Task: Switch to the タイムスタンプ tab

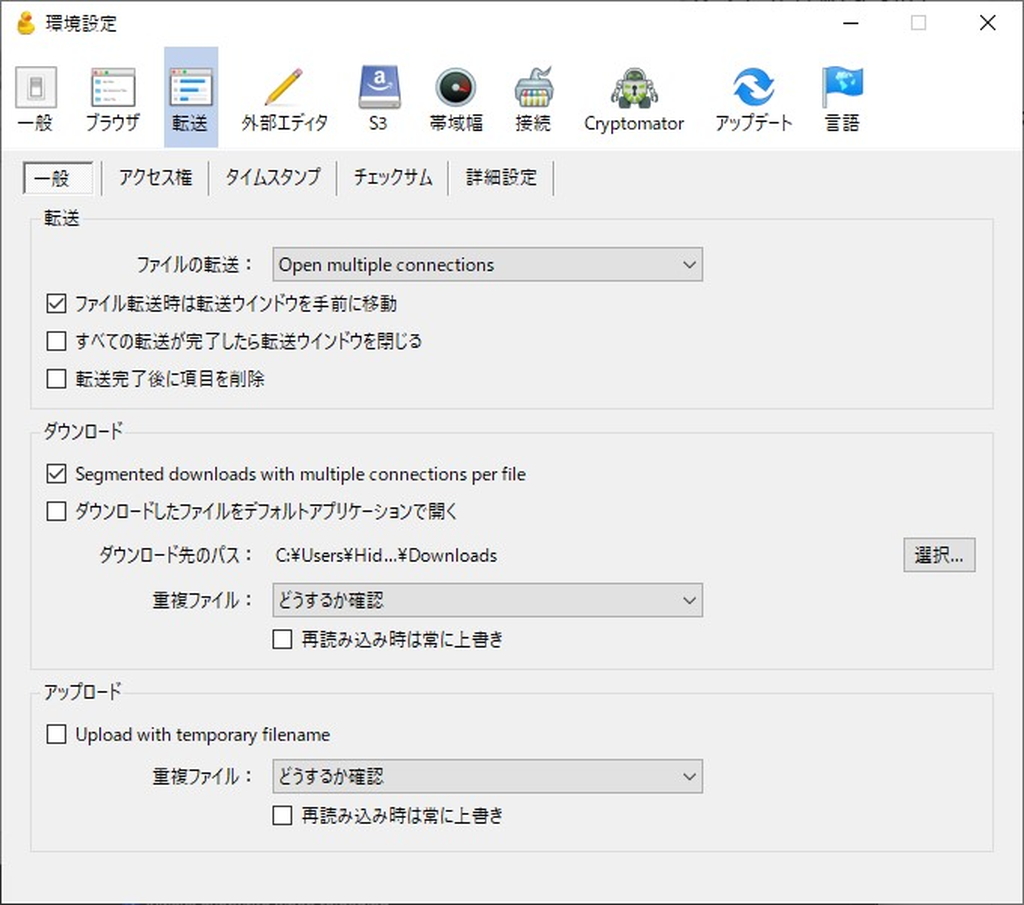Action: coord(272,177)
